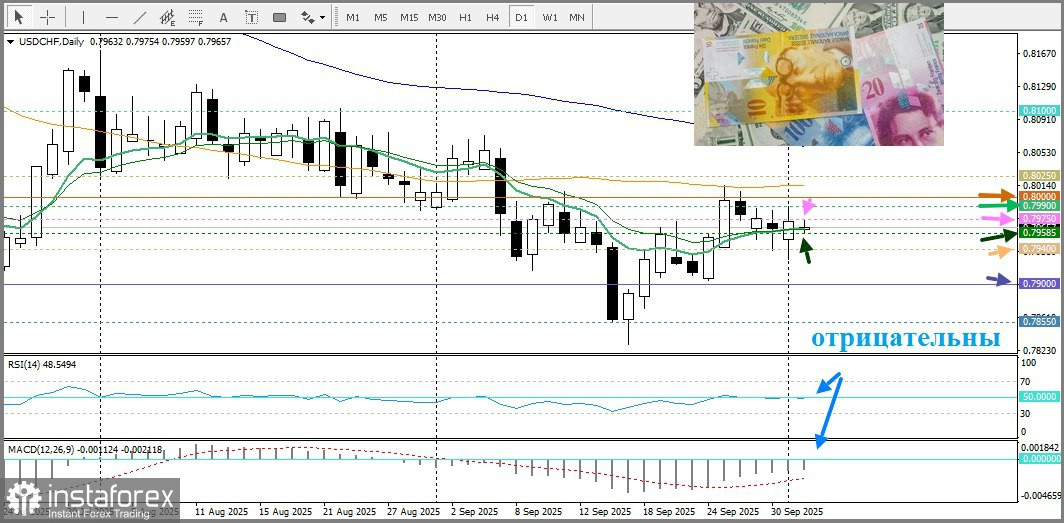1064x523 pixels.
Task: Click the RSI 50.0000 level label
Action: (x=1039, y=396)
